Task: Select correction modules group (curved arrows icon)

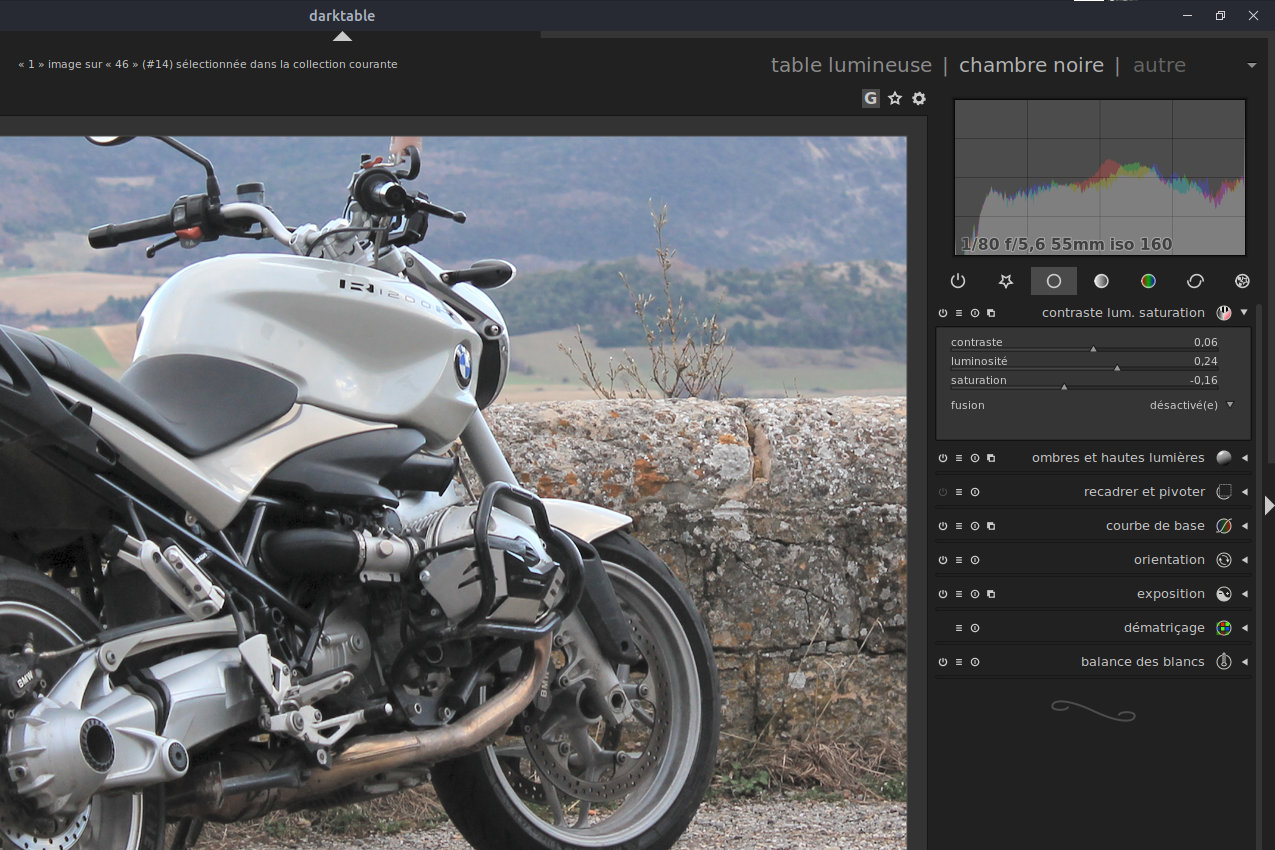Action: coord(1195,281)
